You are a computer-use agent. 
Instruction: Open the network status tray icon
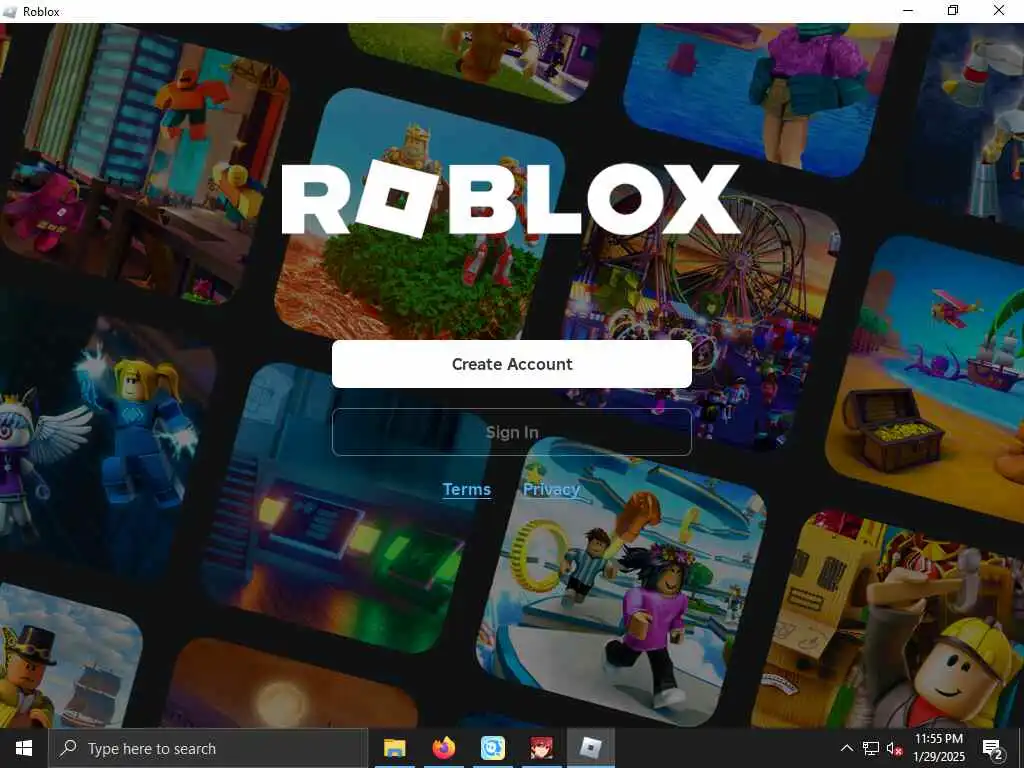871,748
